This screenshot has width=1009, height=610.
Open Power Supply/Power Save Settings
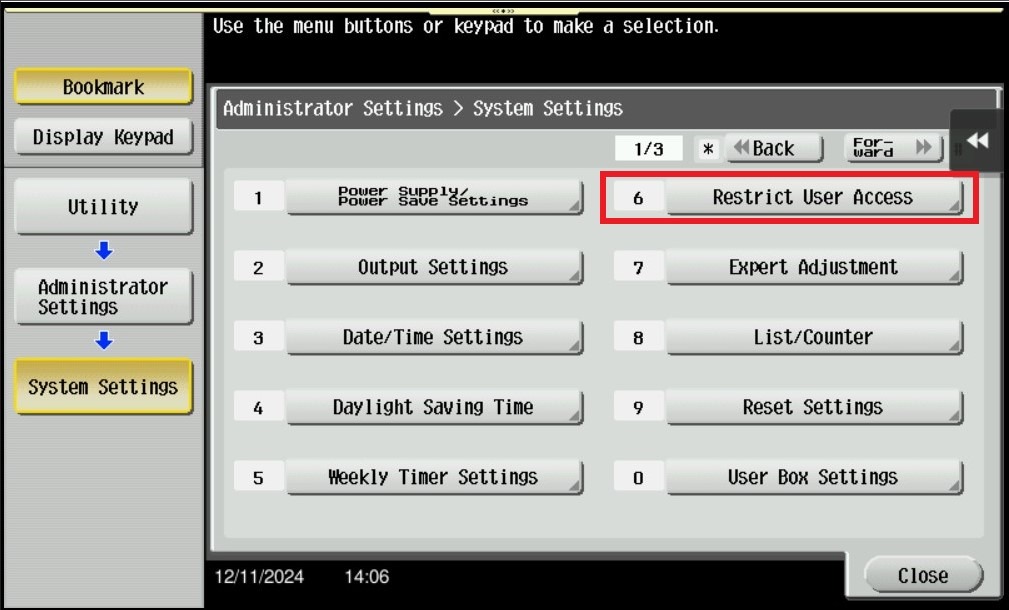[x=434, y=198]
